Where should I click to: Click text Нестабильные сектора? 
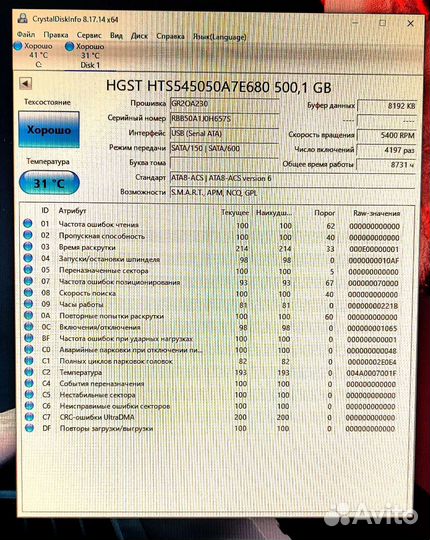(97, 395)
